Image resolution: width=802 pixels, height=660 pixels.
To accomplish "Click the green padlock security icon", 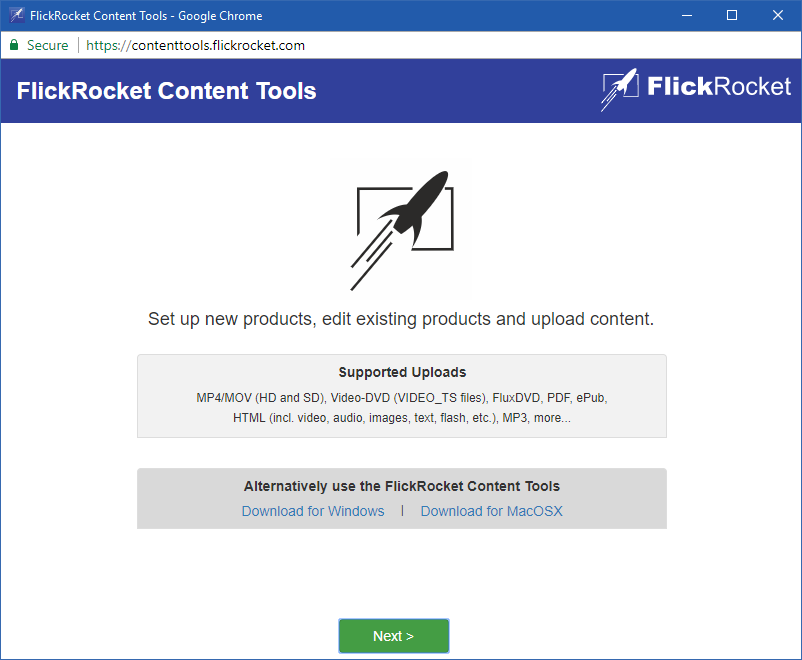I will pos(14,45).
